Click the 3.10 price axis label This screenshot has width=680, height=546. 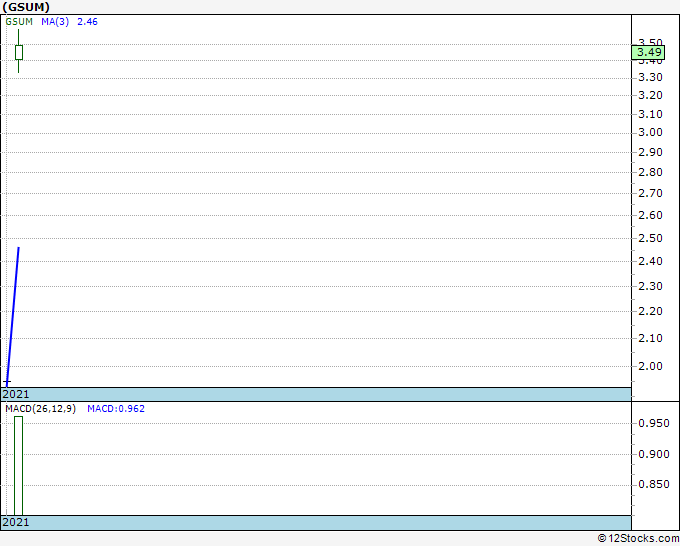651,114
